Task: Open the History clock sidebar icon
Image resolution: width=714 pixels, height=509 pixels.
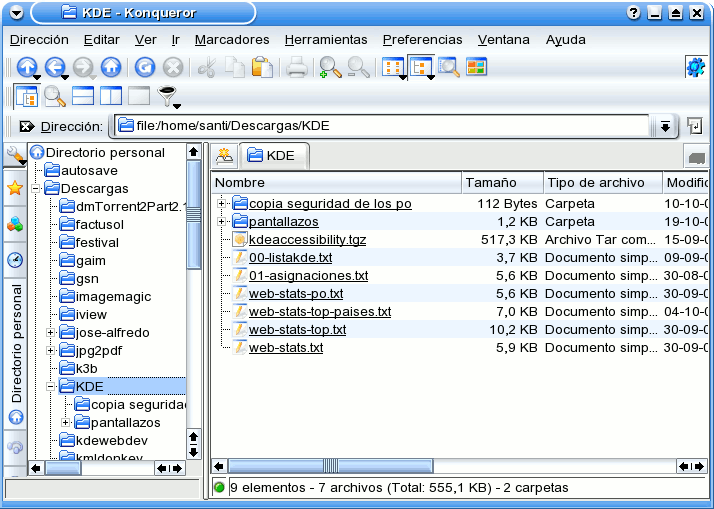Action: coord(15,259)
